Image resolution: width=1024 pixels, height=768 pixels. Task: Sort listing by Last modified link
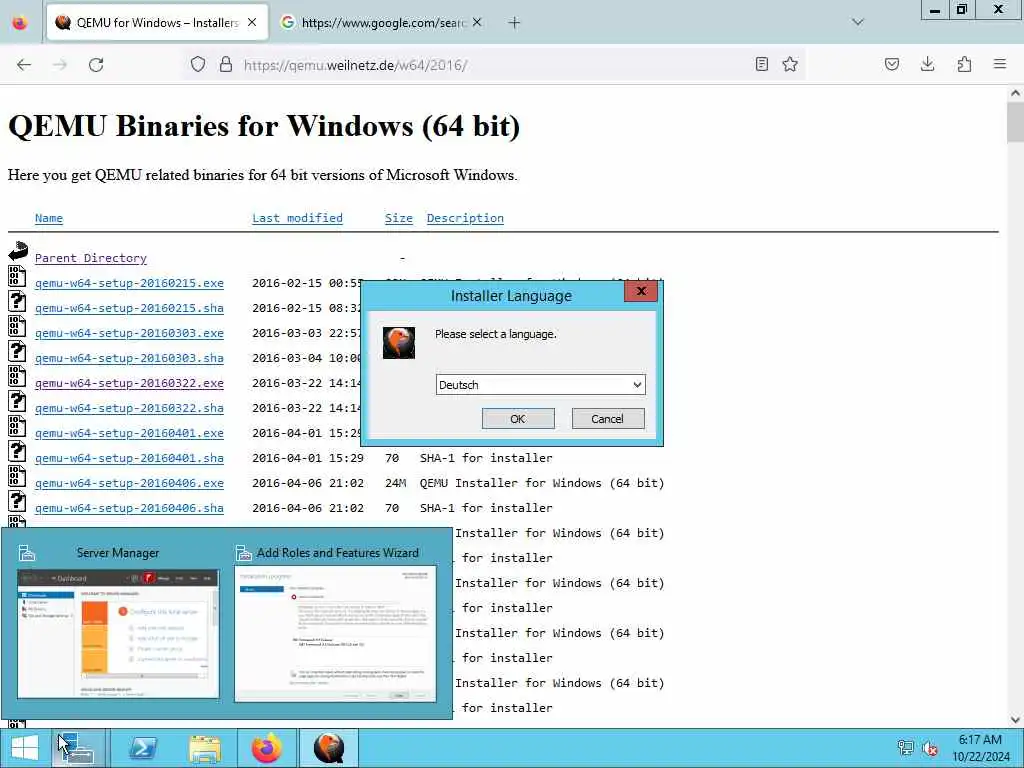point(297,218)
